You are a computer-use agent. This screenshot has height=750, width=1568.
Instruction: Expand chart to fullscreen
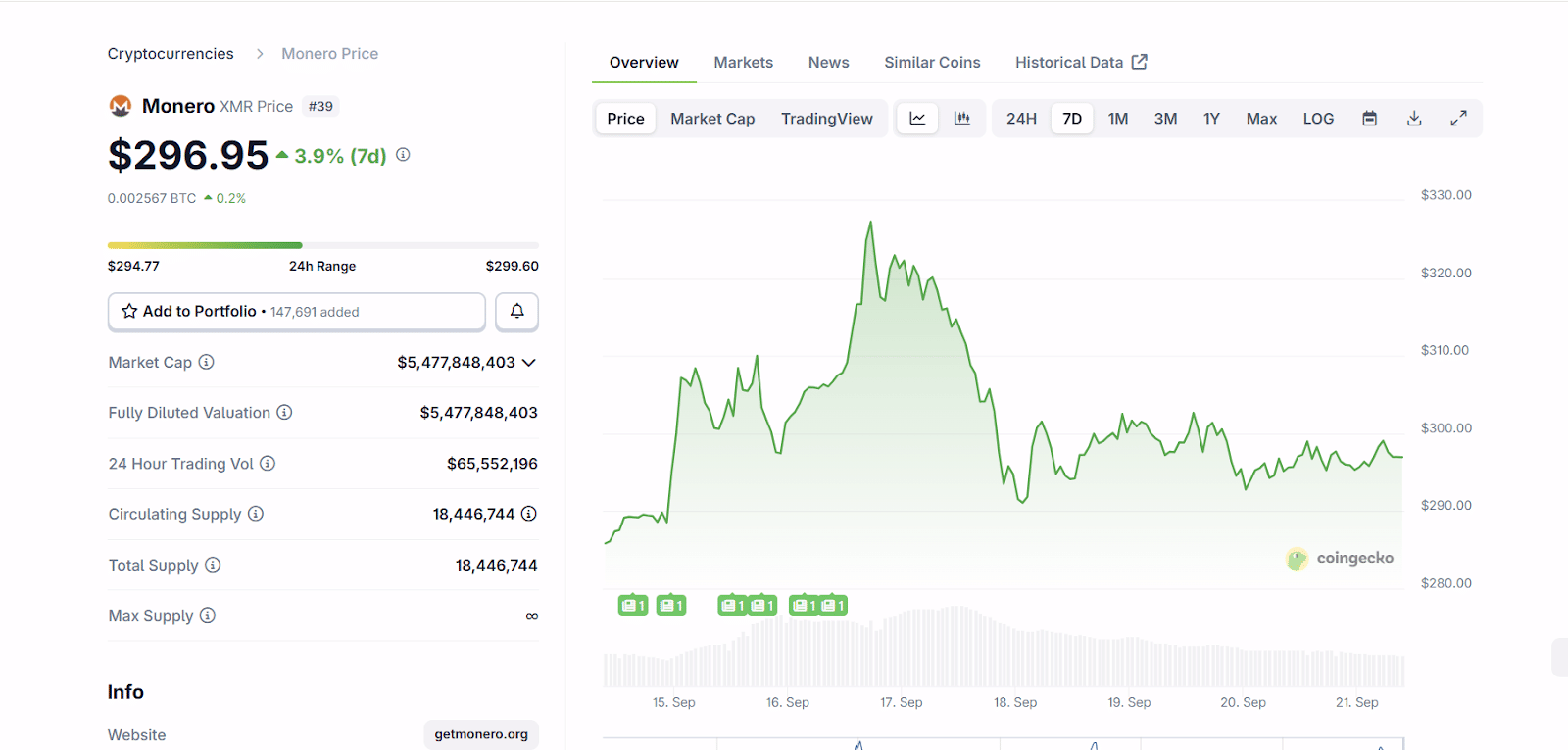tap(1458, 119)
